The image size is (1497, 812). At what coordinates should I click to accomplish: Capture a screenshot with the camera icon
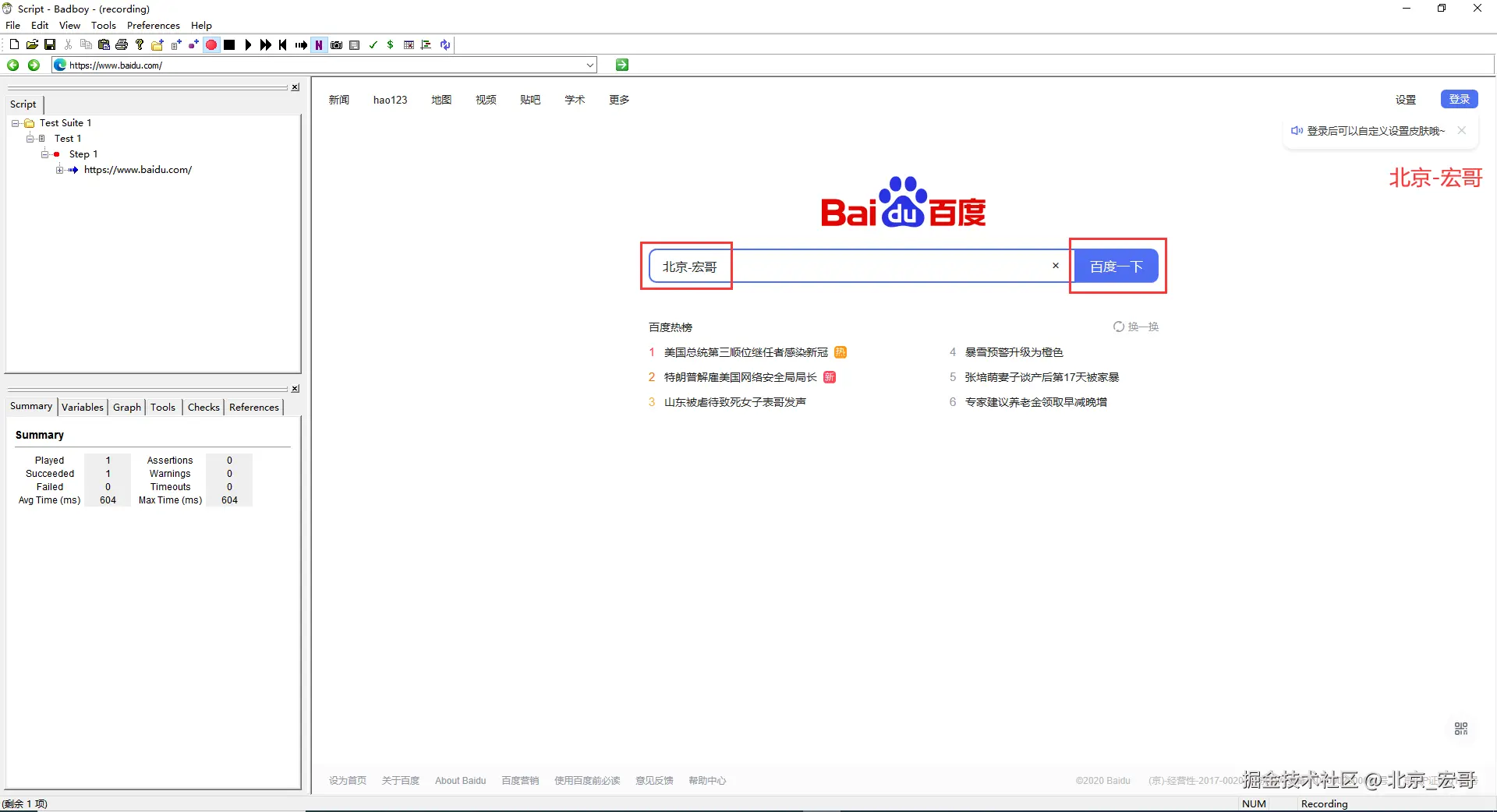point(337,44)
